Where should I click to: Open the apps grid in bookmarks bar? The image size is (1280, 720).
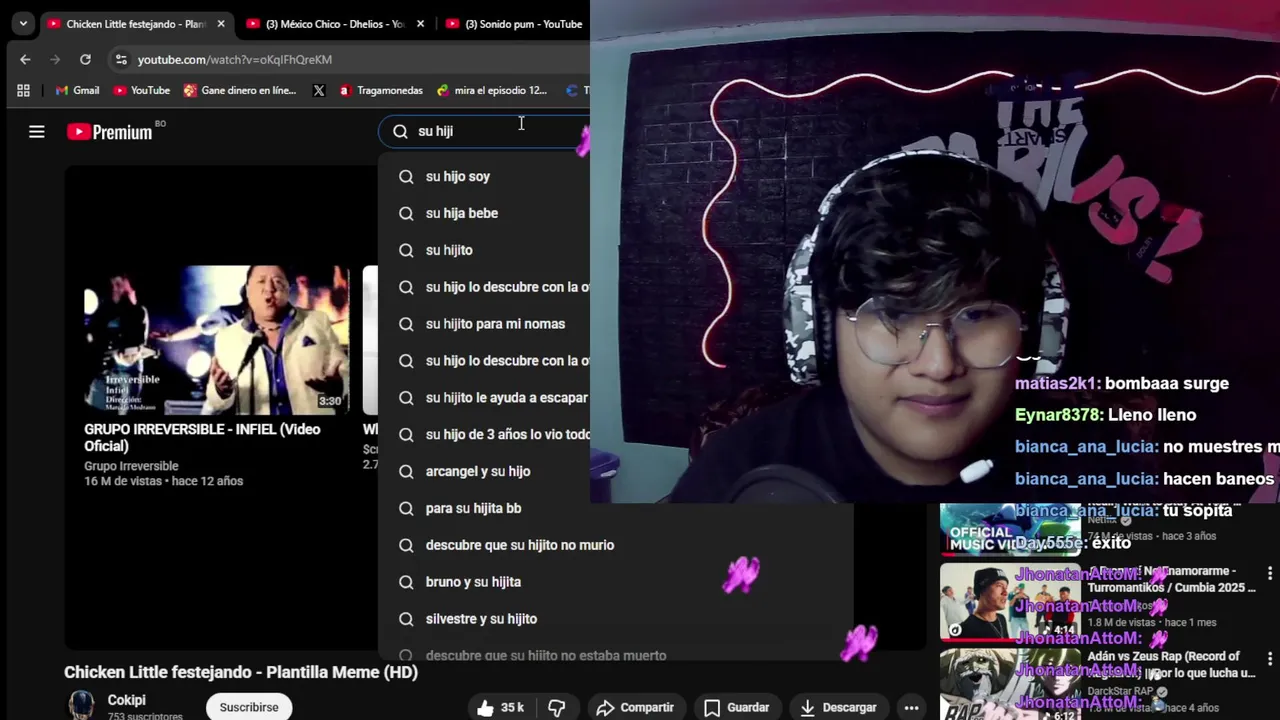click(23, 90)
